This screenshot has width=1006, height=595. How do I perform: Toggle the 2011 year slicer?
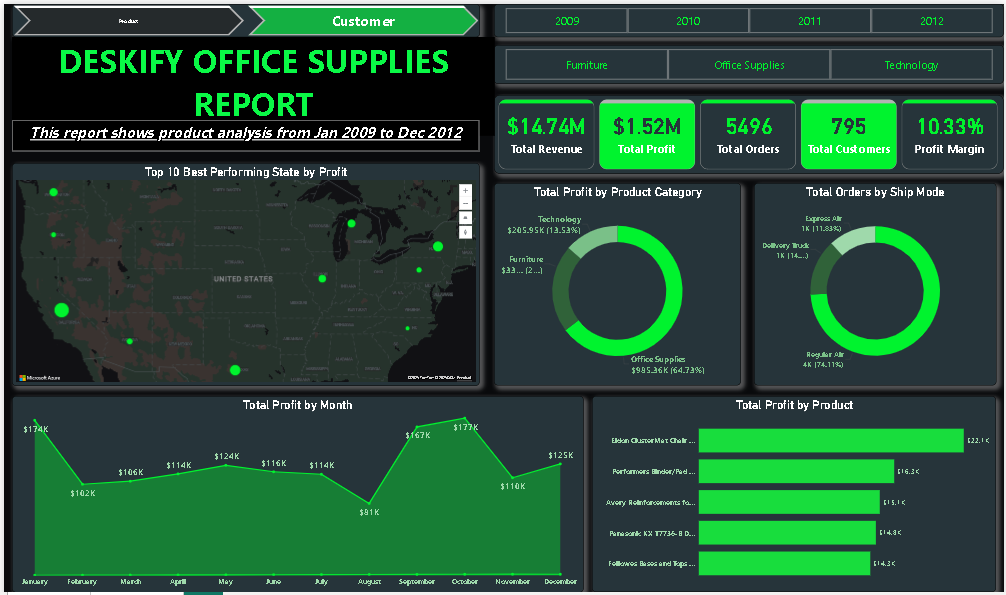click(x=810, y=21)
